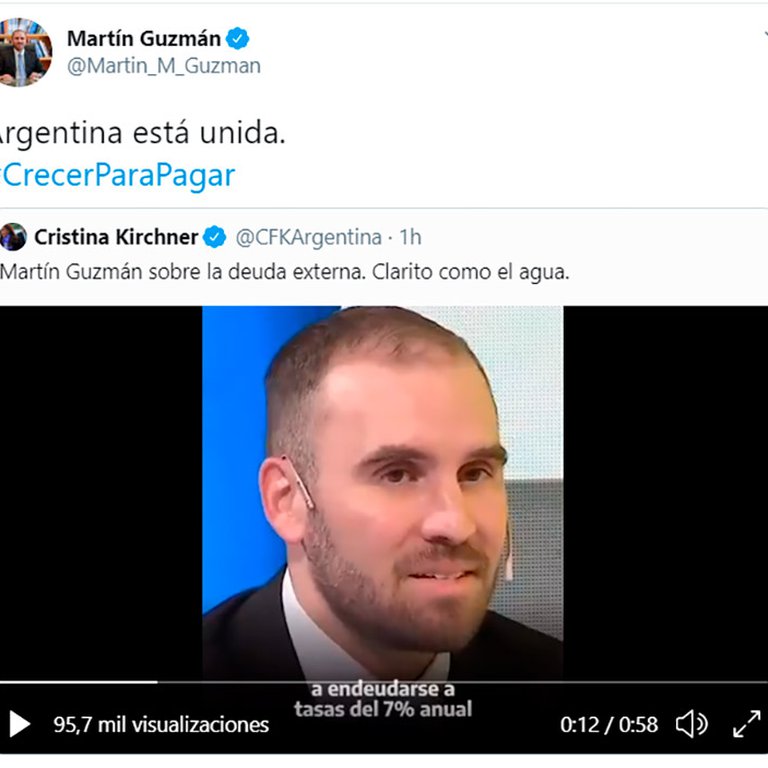768x768 pixels.
Task: Seek using the video progress bar
Action: pos(384,681)
